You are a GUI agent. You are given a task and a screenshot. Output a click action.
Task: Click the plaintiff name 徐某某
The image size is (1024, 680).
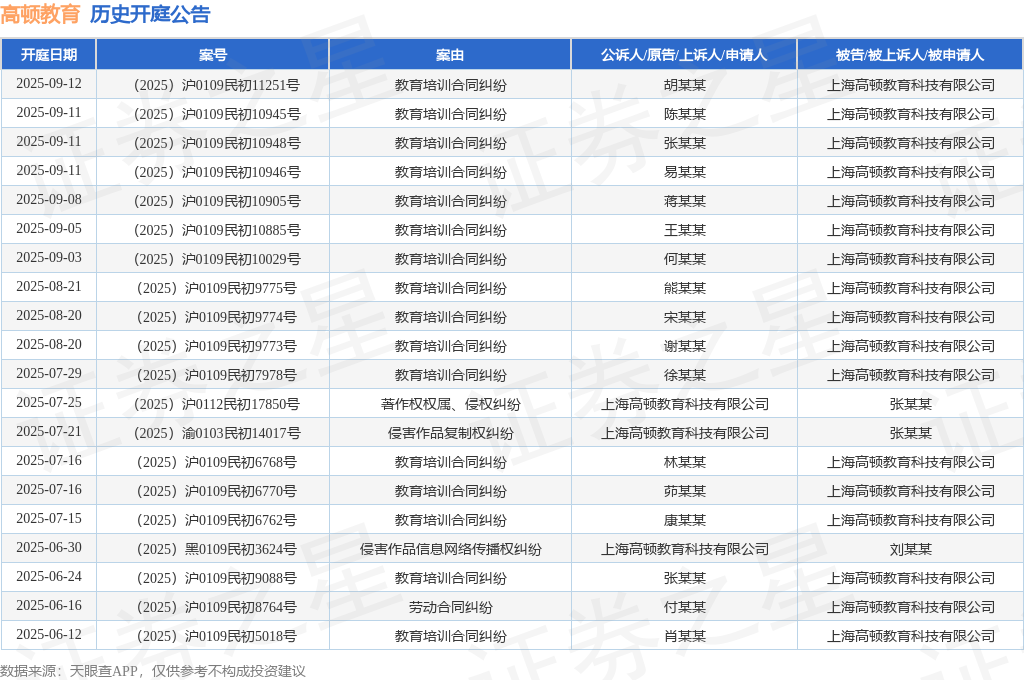pos(684,375)
